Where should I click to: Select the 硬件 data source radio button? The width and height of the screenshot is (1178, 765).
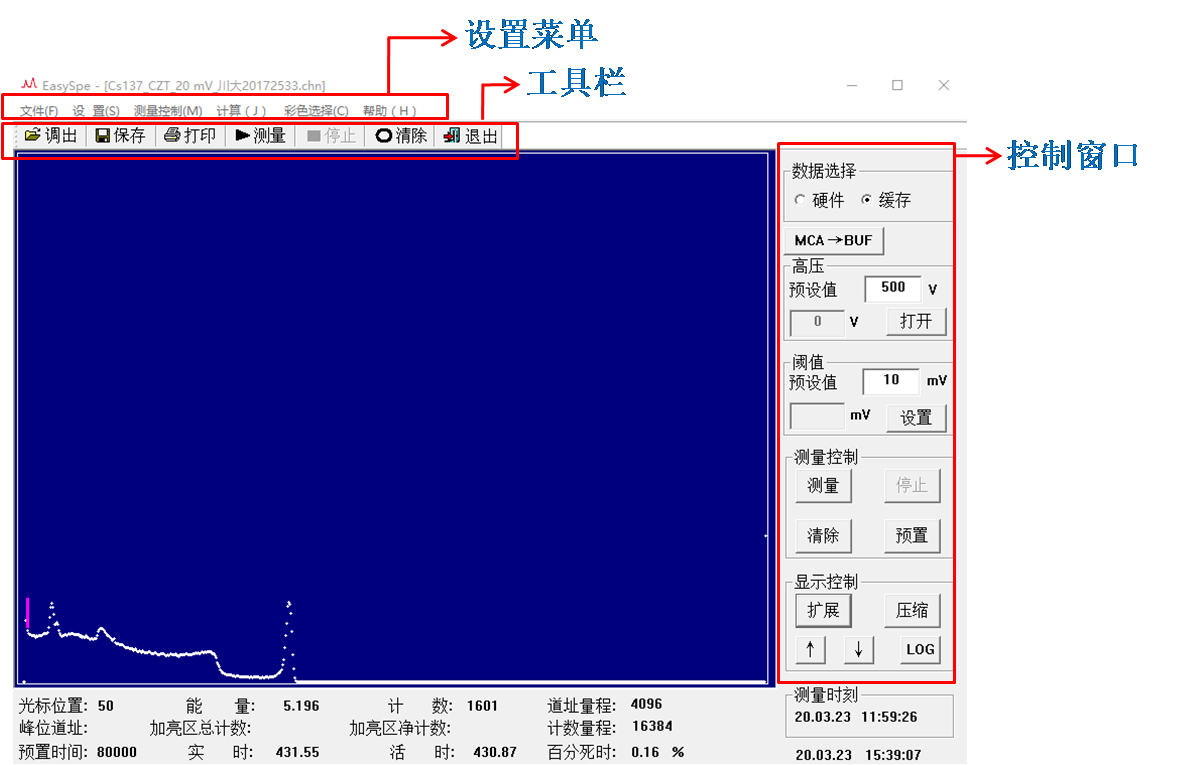coord(800,200)
